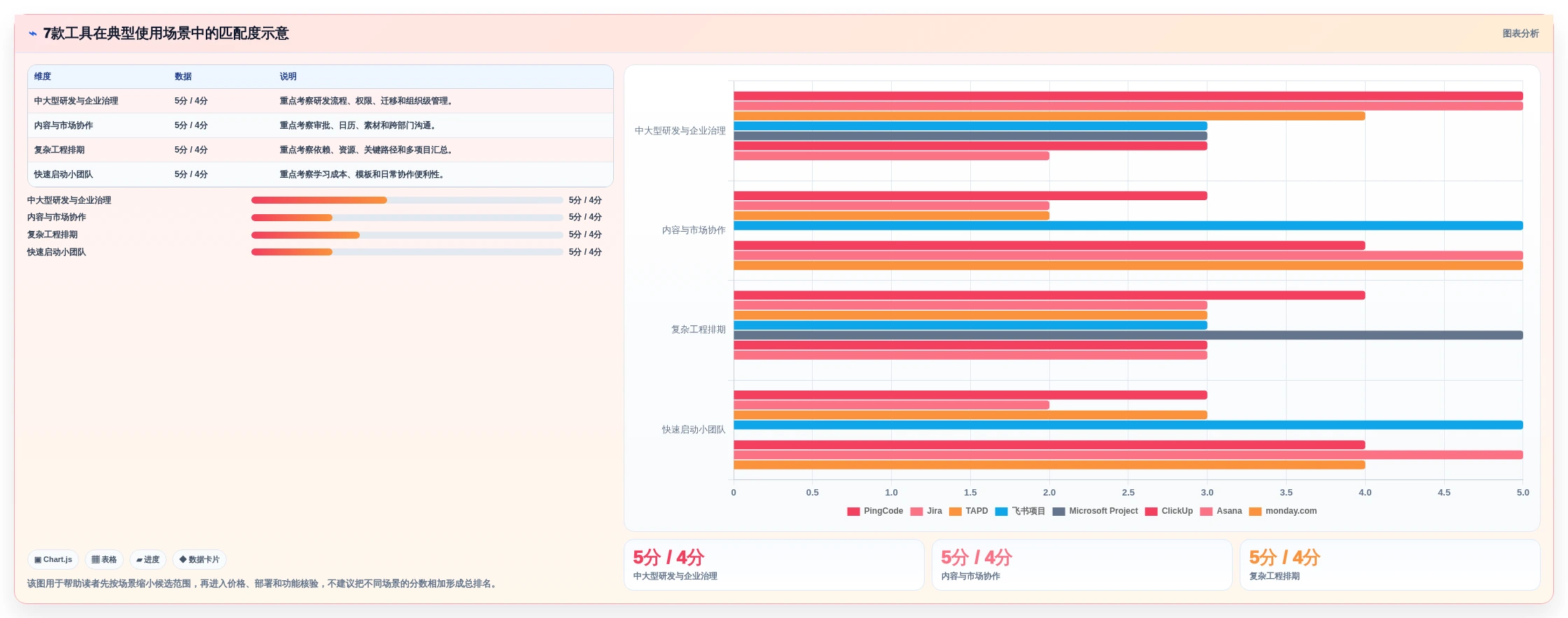Viewport: 1568px width, 618px height.
Task: Click the blue icon beside the title
Action: pos(33,34)
